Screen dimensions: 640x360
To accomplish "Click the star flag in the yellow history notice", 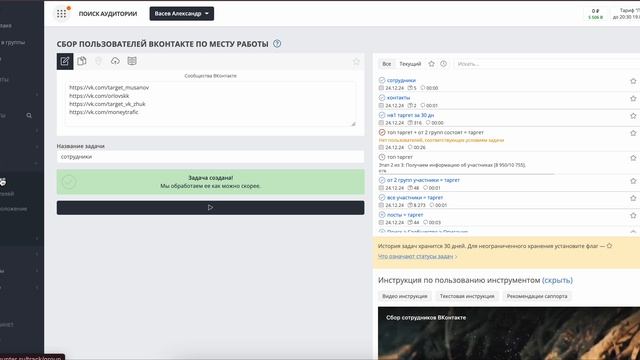I will (609, 246).
